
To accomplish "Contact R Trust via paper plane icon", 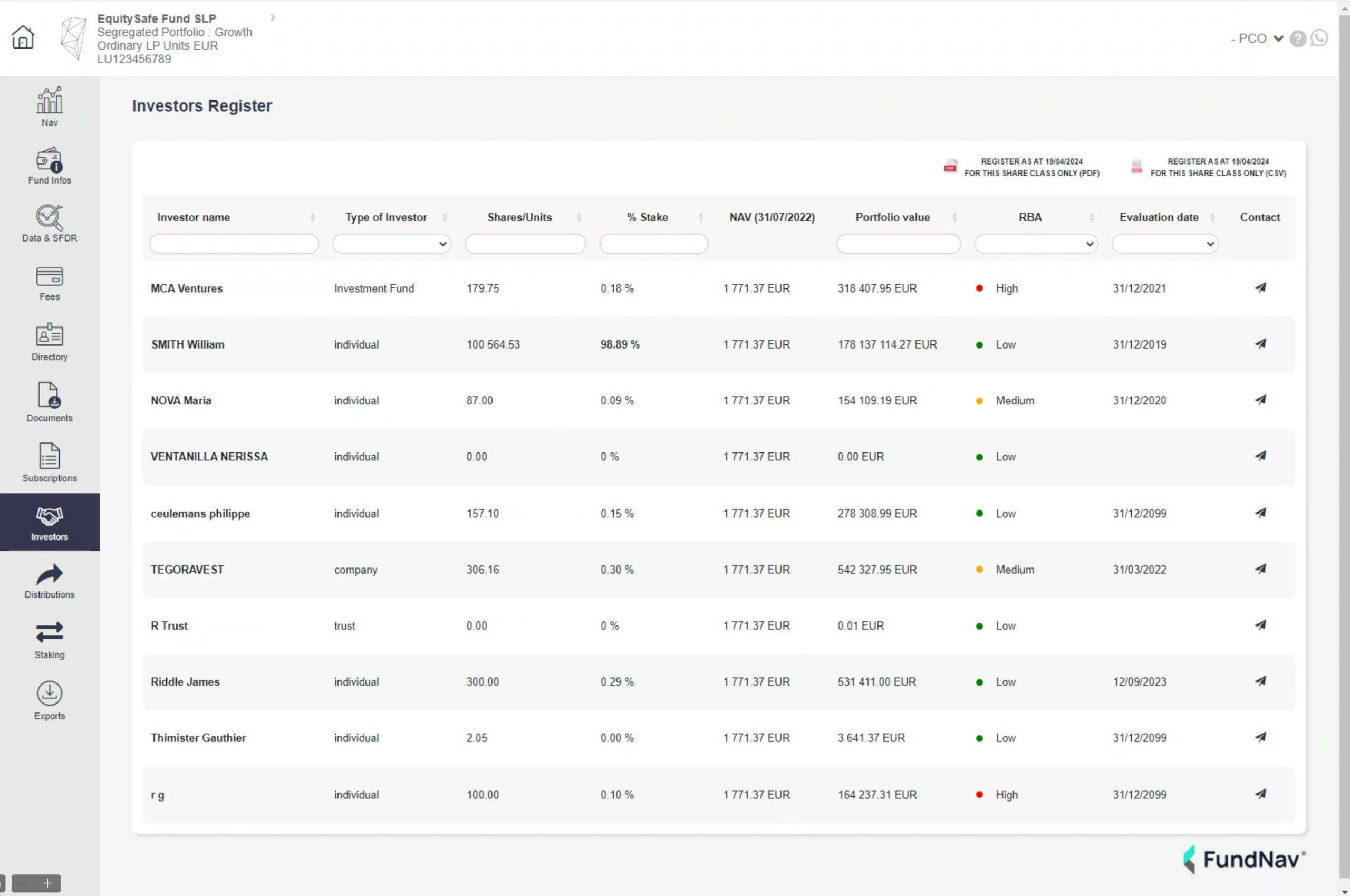I will [x=1260, y=624].
